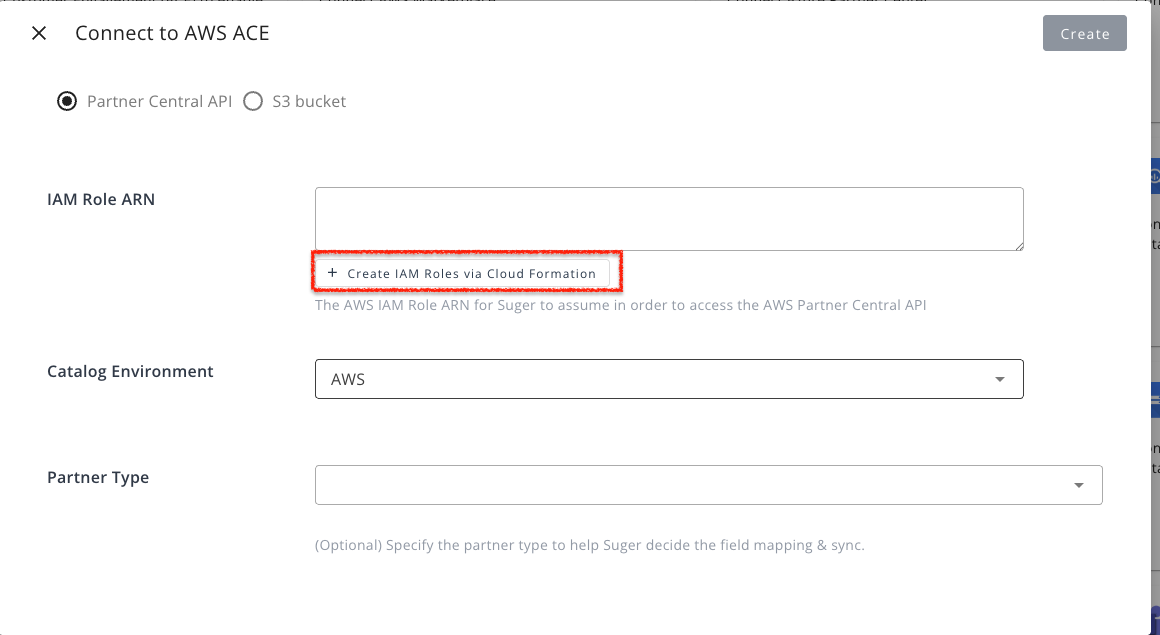Open the Catalog Environment dropdown
The image size is (1160, 635).
(668, 379)
